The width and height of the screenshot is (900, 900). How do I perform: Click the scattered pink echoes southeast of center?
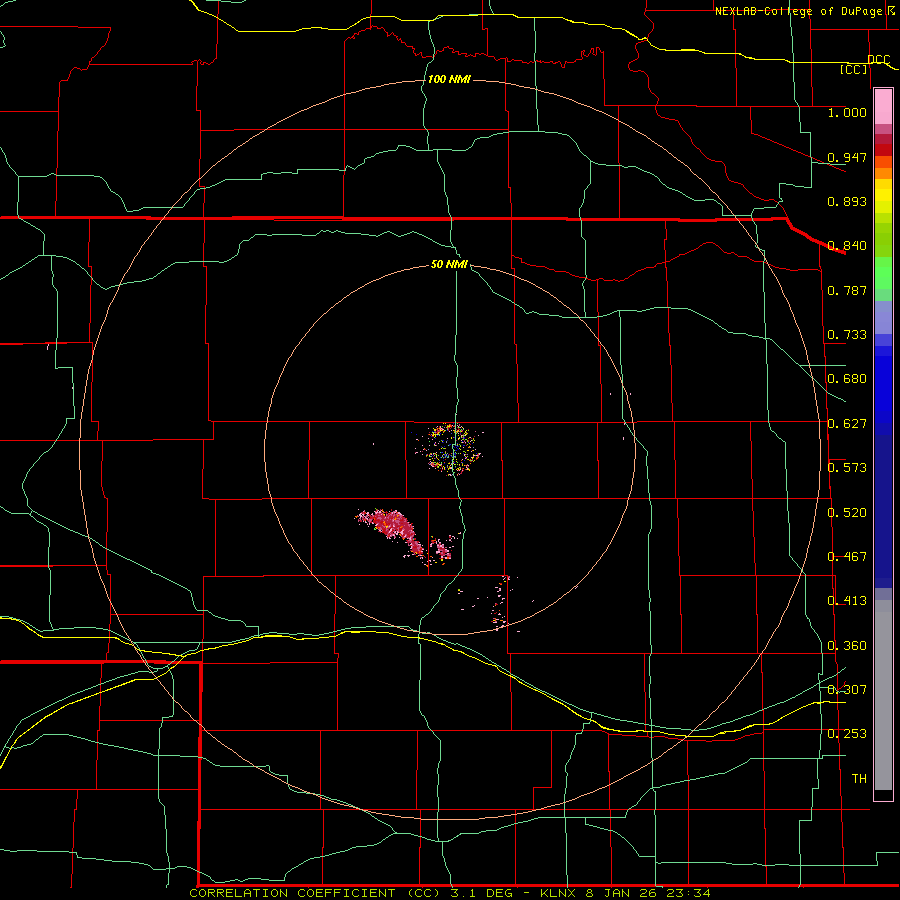498,603
